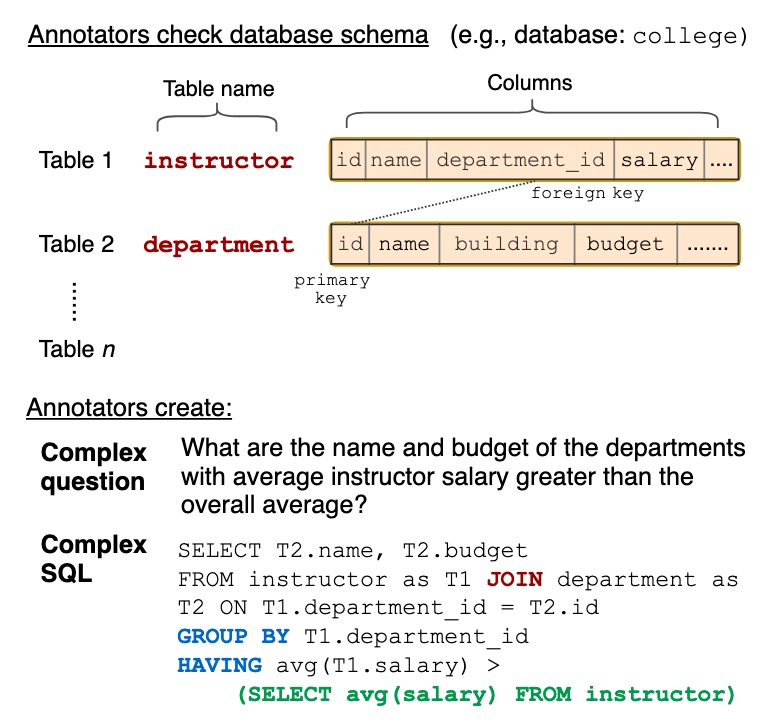Click the "Table 2" label
The height and width of the screenshot is (724, 780).
click(77, 244)
